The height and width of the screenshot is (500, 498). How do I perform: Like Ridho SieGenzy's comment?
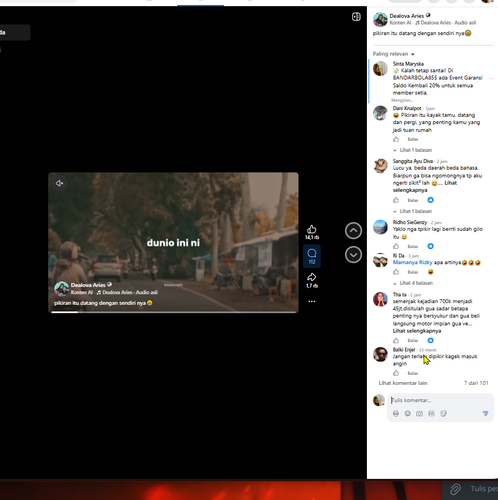click(x=396, y=246)
